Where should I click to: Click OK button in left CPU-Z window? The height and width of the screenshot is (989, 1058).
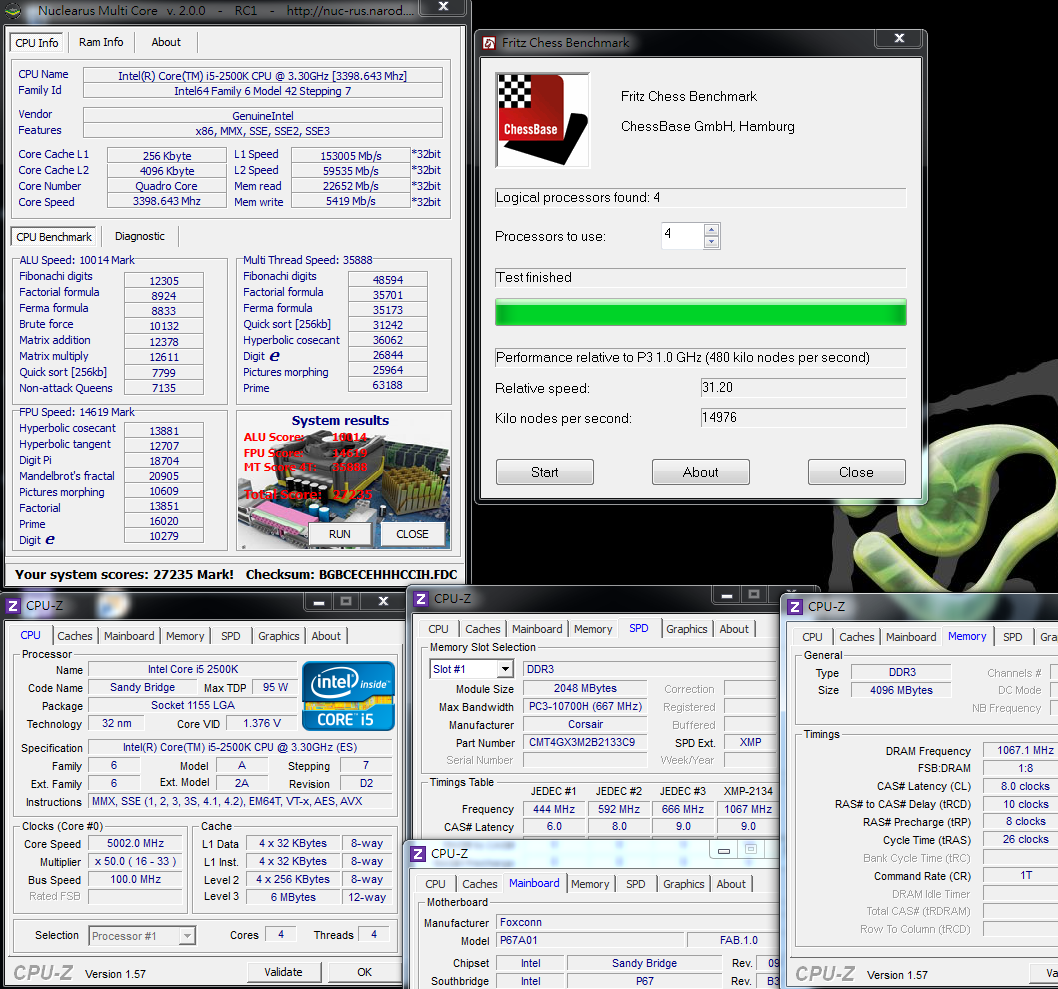click(364, 972)
